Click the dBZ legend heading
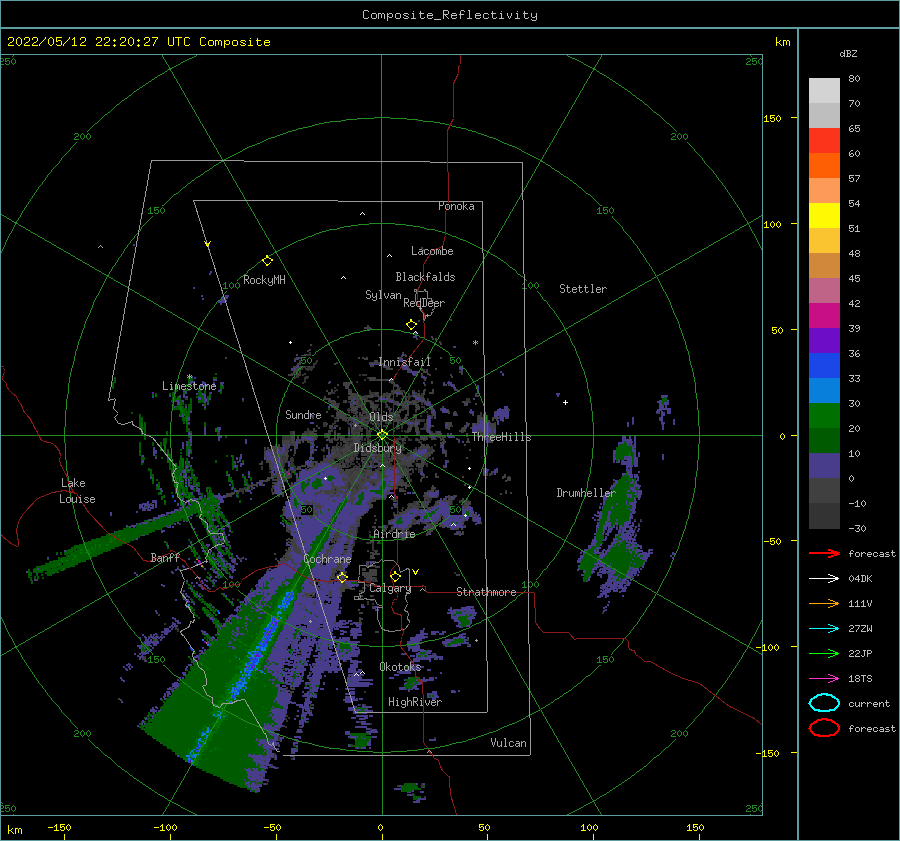 pyautogui.click(x=848, y=53)
